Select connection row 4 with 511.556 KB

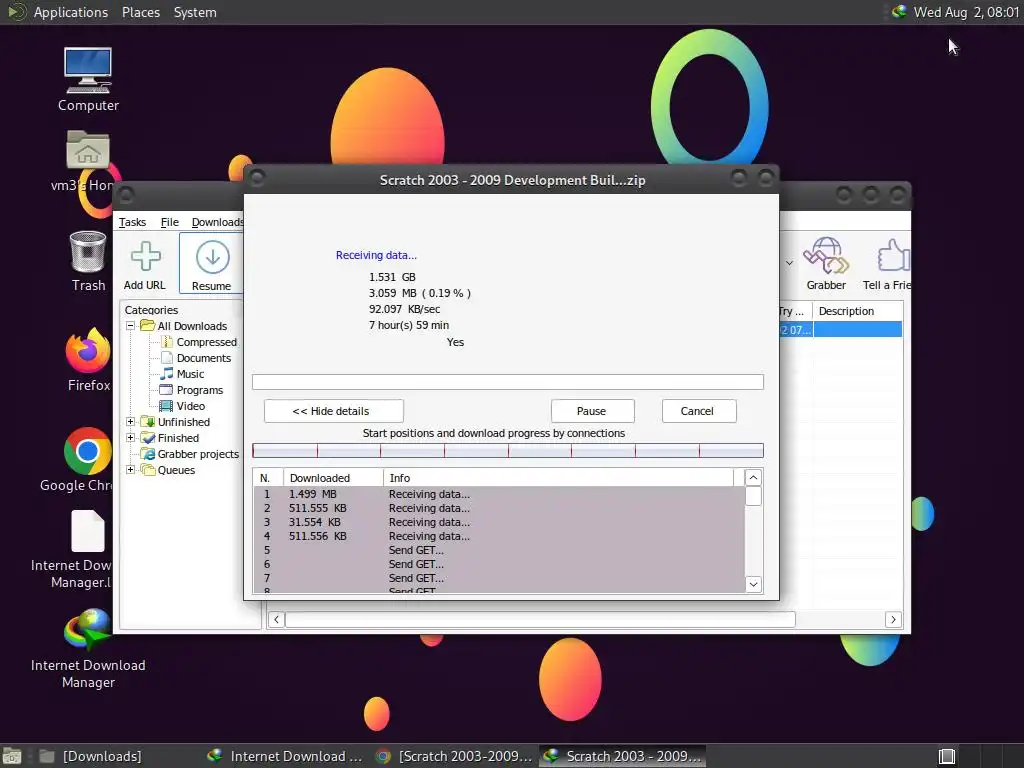499,536
